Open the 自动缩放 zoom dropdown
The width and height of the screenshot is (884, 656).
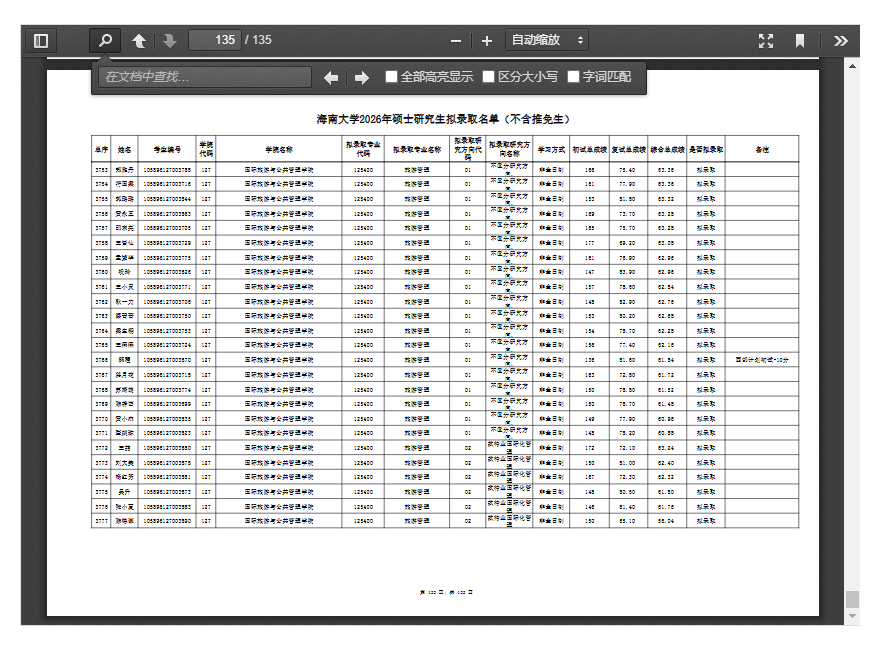click(547, 40)
